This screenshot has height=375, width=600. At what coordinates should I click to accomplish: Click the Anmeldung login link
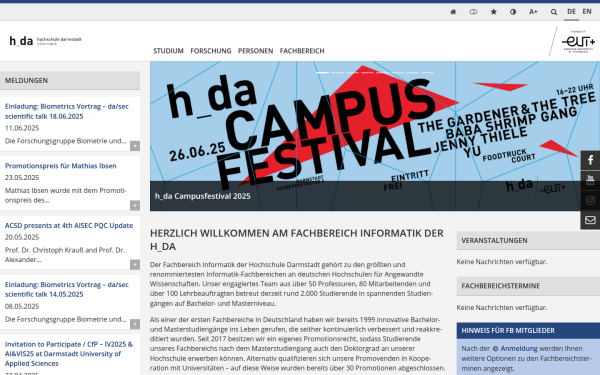(519, 349)
